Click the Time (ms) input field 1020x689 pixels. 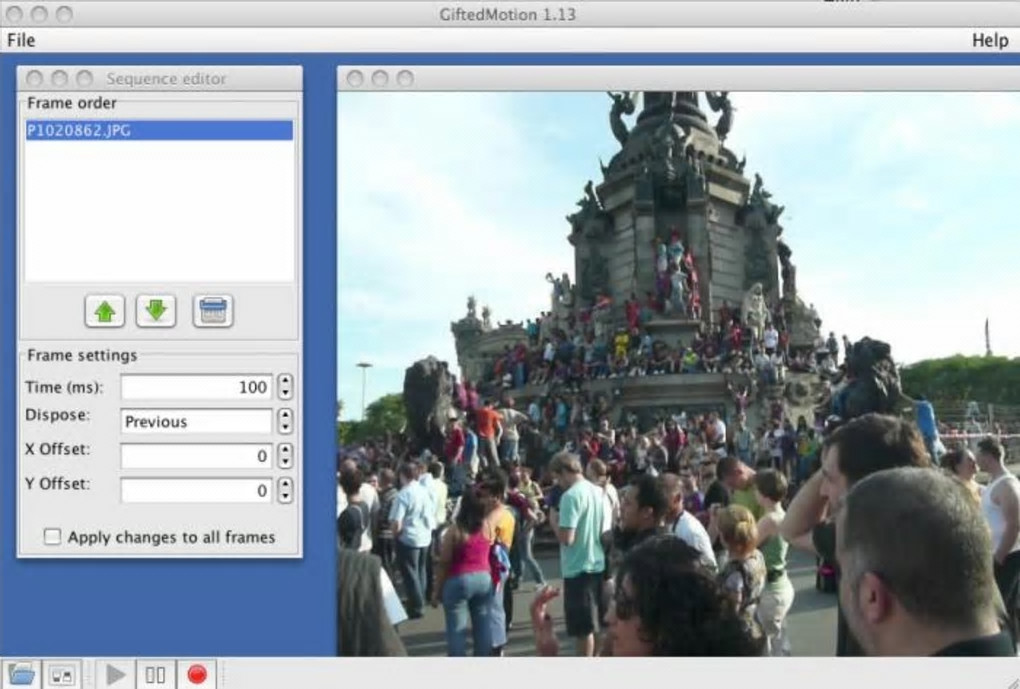[196, 387]
